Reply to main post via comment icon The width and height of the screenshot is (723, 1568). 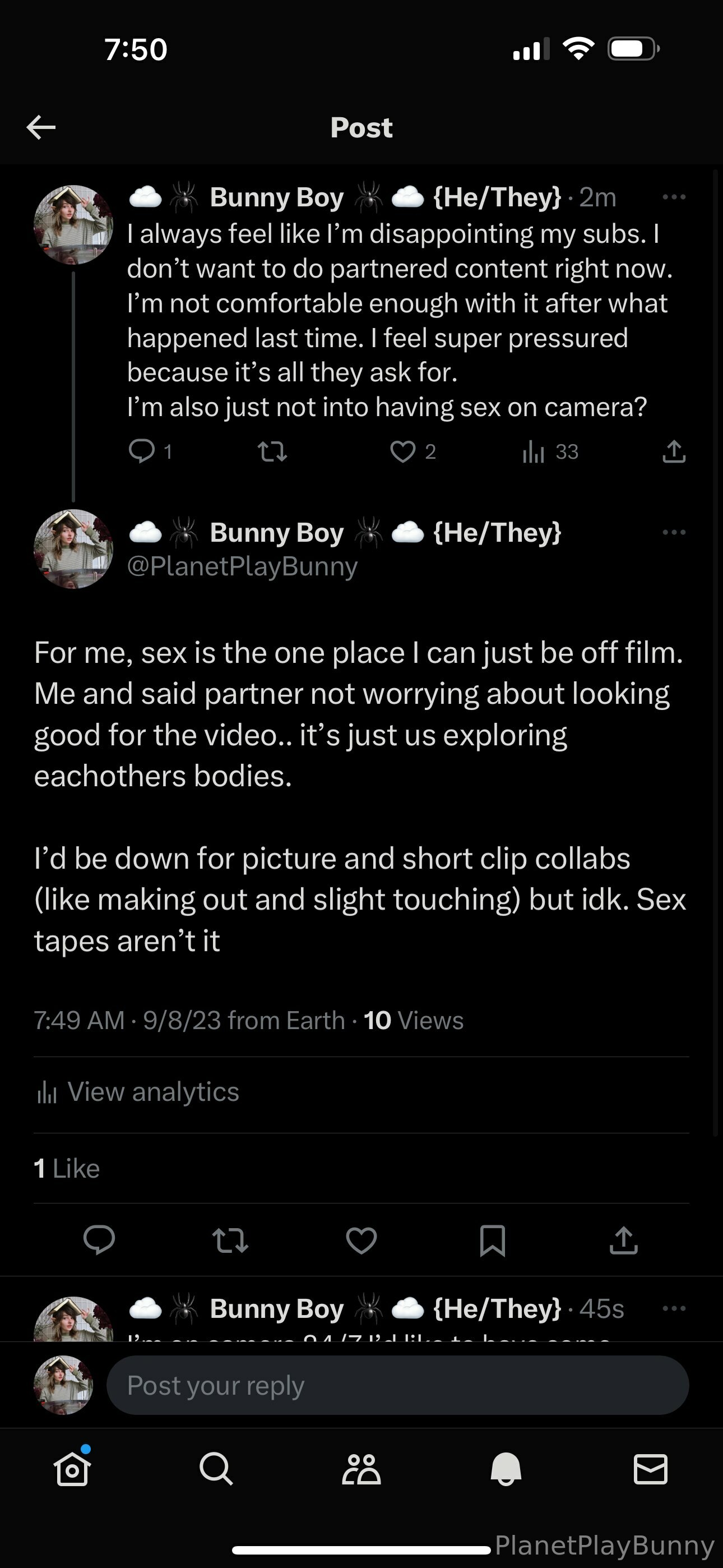point(99,1240)
